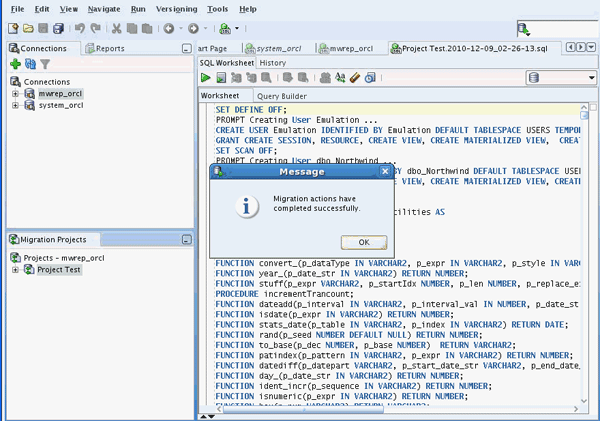Click the green Run Statement icon
600x421 pixels.
(206, 78)
